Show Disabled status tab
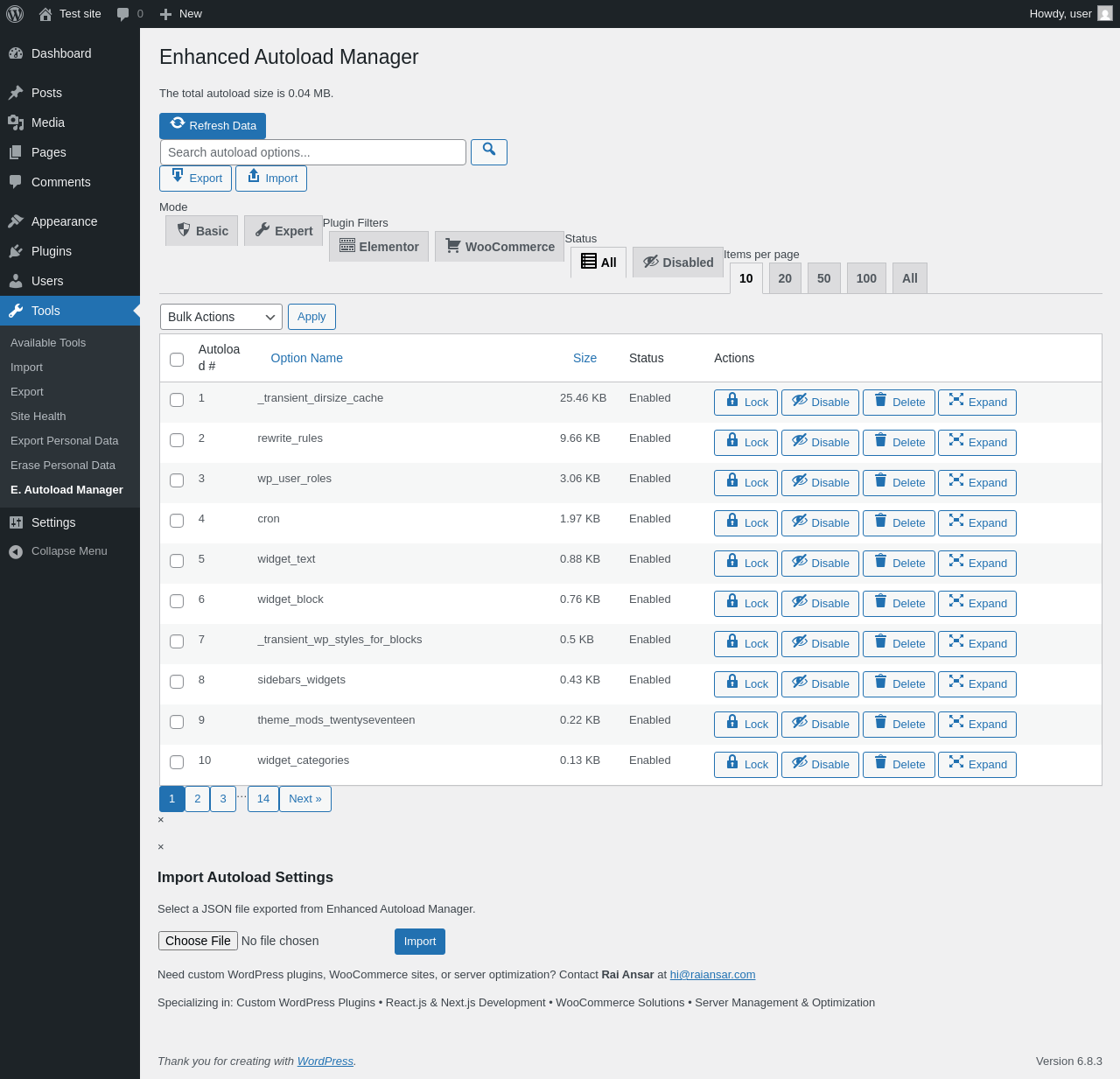 pos(678,262)
